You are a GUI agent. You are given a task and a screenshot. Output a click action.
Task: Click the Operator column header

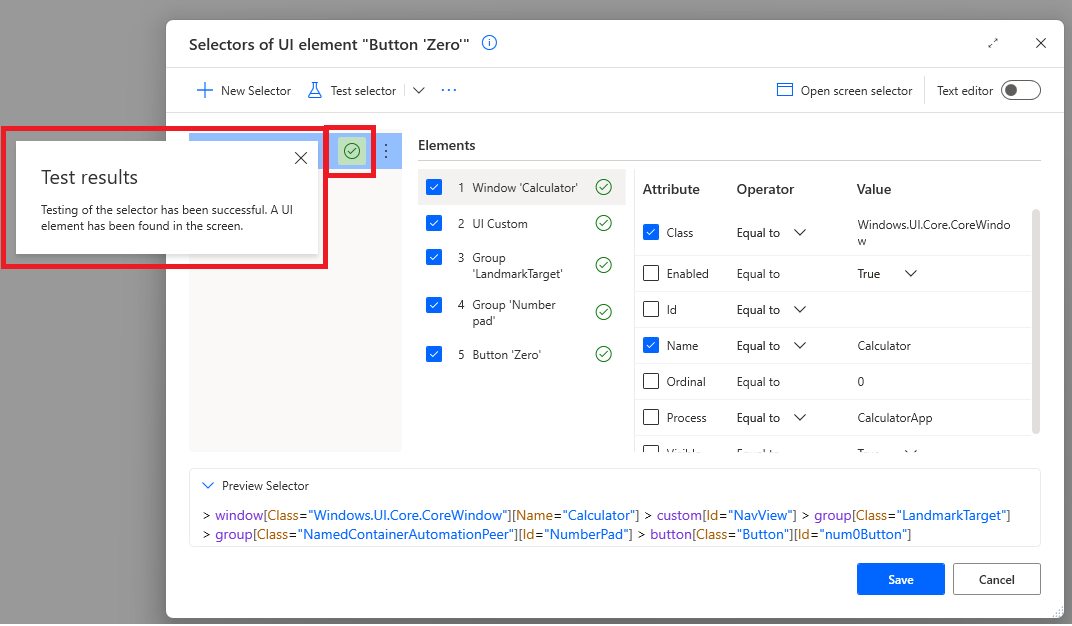point(765,189)
